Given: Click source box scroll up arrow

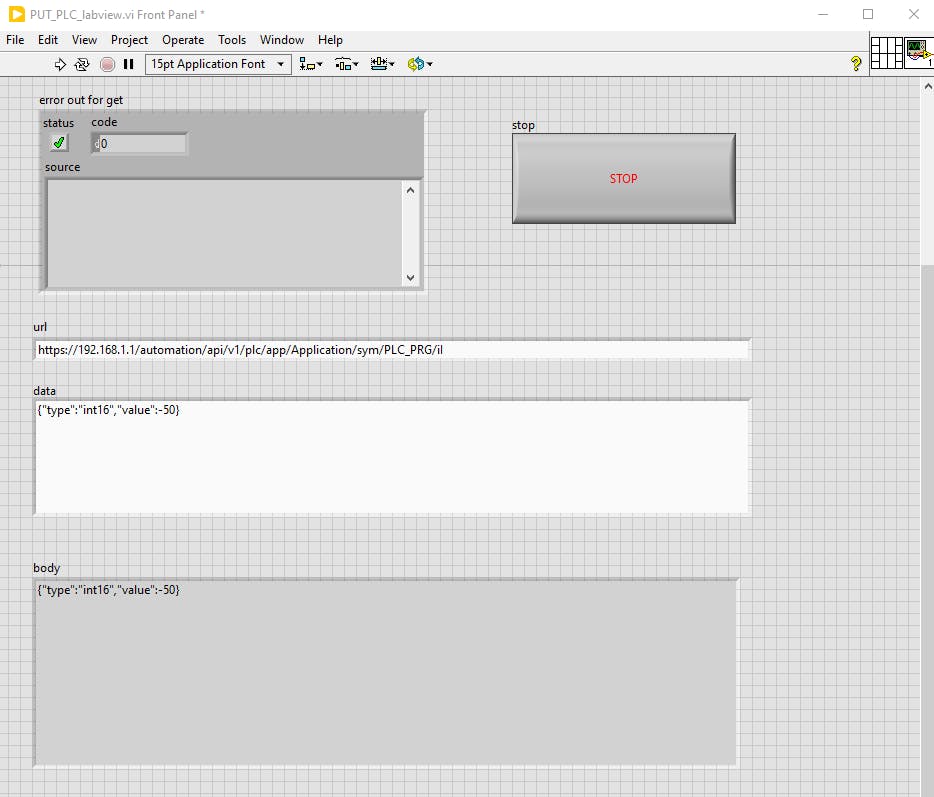Looking at the screenshot, I should (410, 191).
